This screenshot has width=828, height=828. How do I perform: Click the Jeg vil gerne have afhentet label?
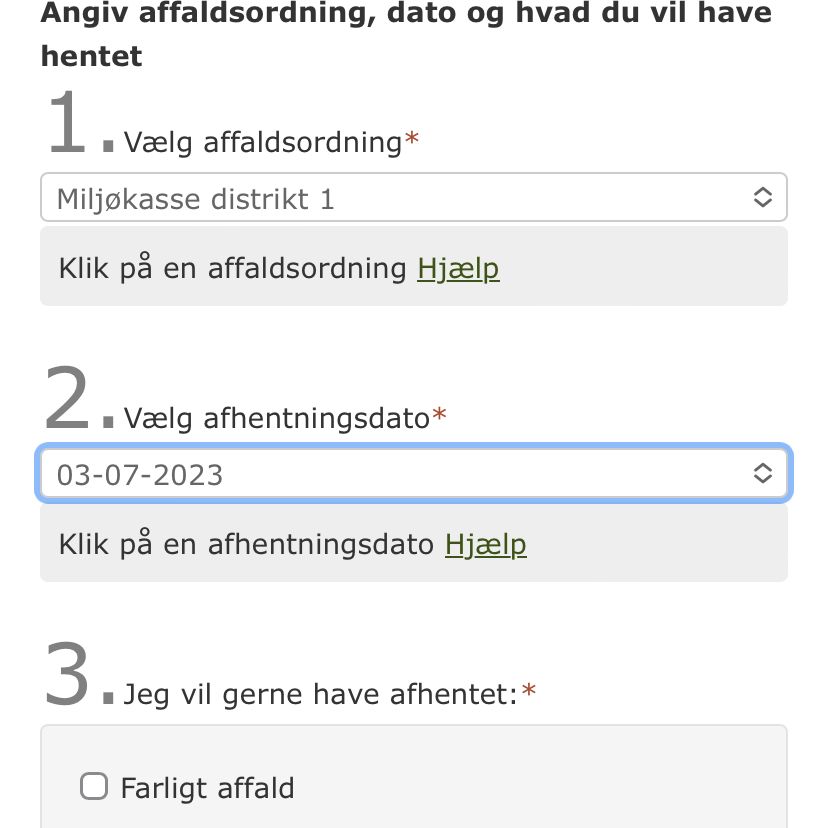tap(320, 694)
